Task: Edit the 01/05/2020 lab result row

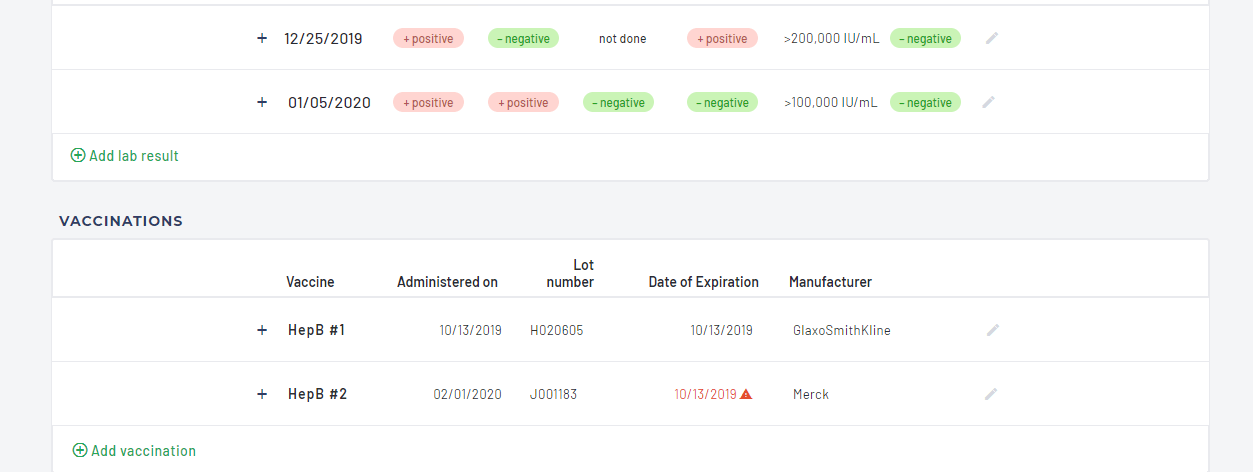Action: [988, 102]
